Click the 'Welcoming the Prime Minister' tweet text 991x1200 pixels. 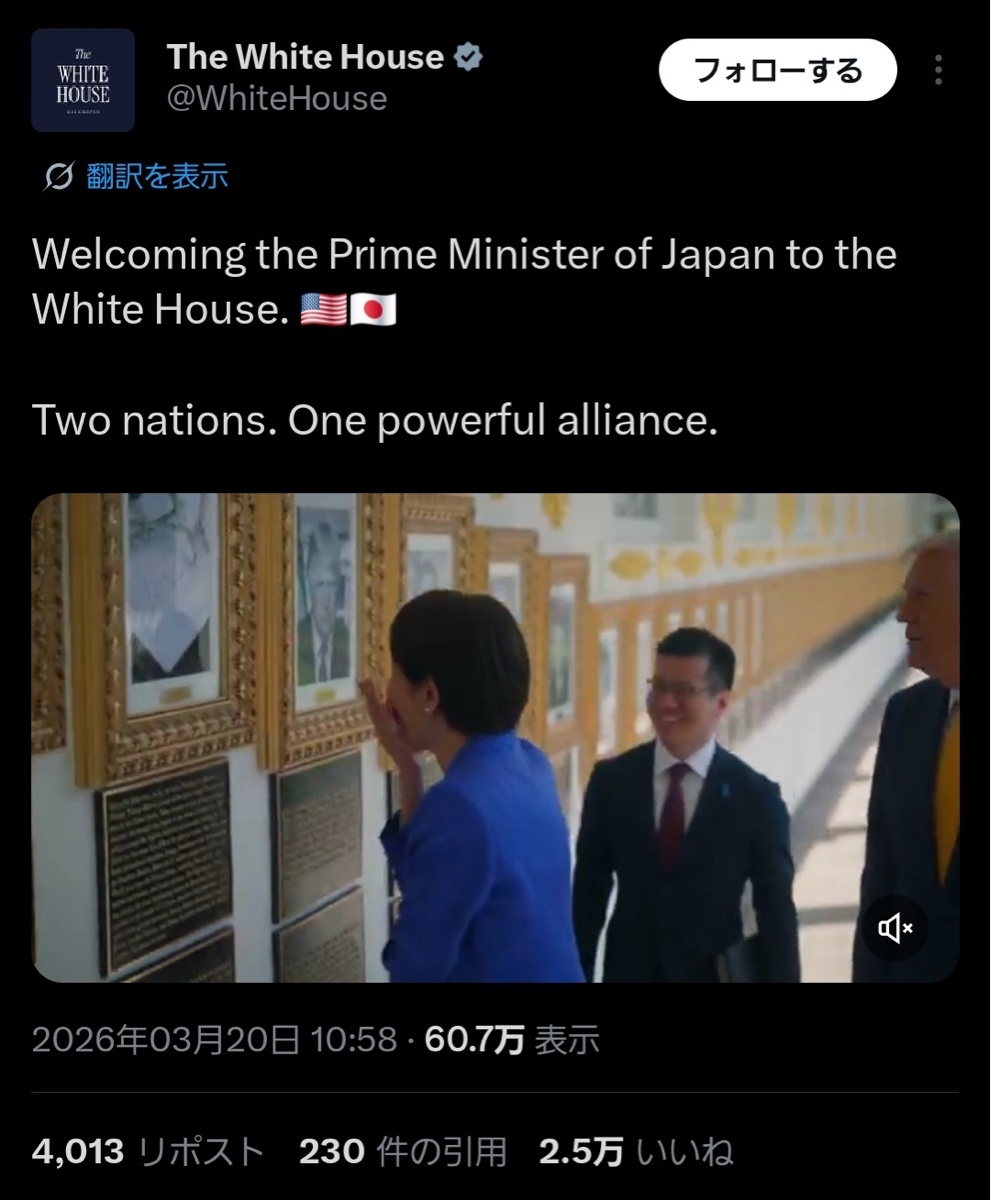click(464, 282)
